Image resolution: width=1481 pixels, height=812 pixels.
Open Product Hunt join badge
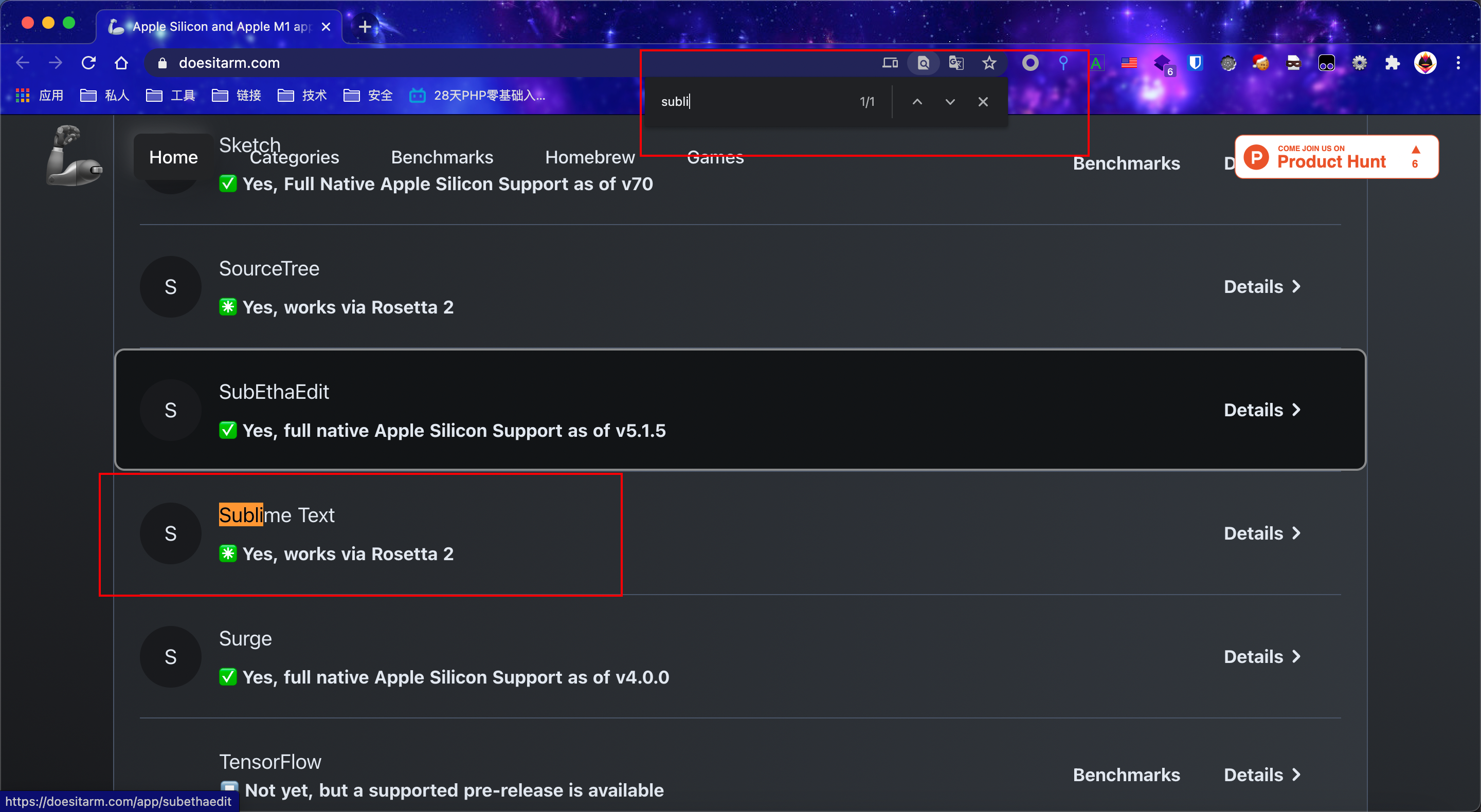pos(1336,156)
